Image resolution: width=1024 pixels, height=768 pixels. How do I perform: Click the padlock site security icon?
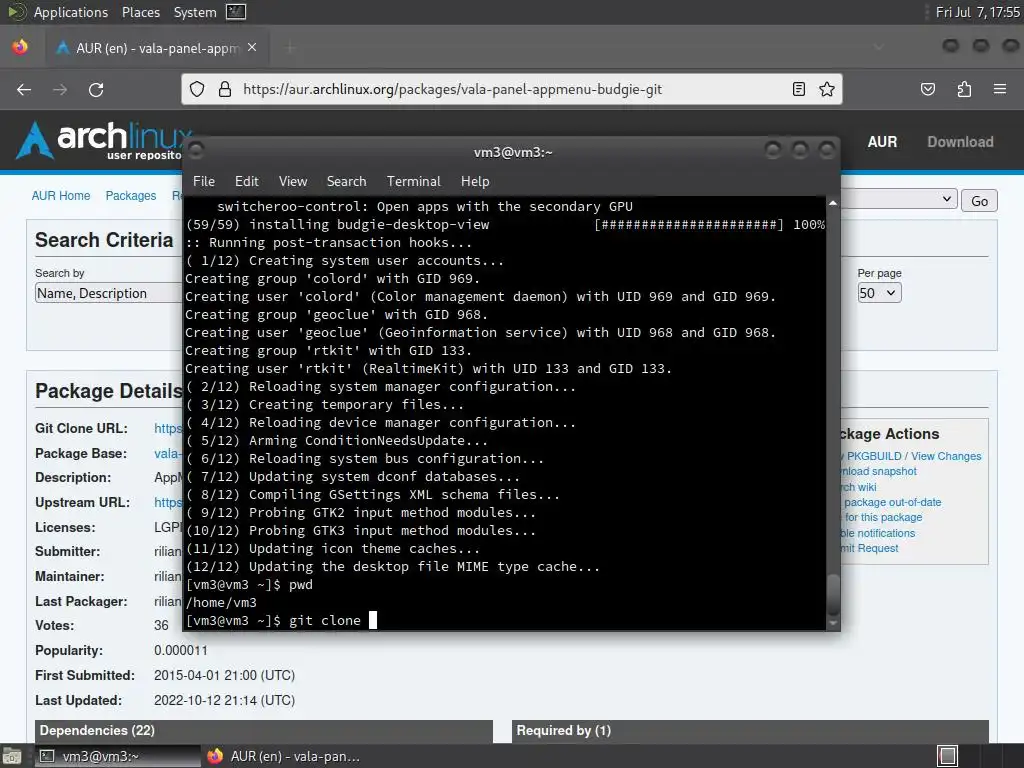click(x=225, y=89)
